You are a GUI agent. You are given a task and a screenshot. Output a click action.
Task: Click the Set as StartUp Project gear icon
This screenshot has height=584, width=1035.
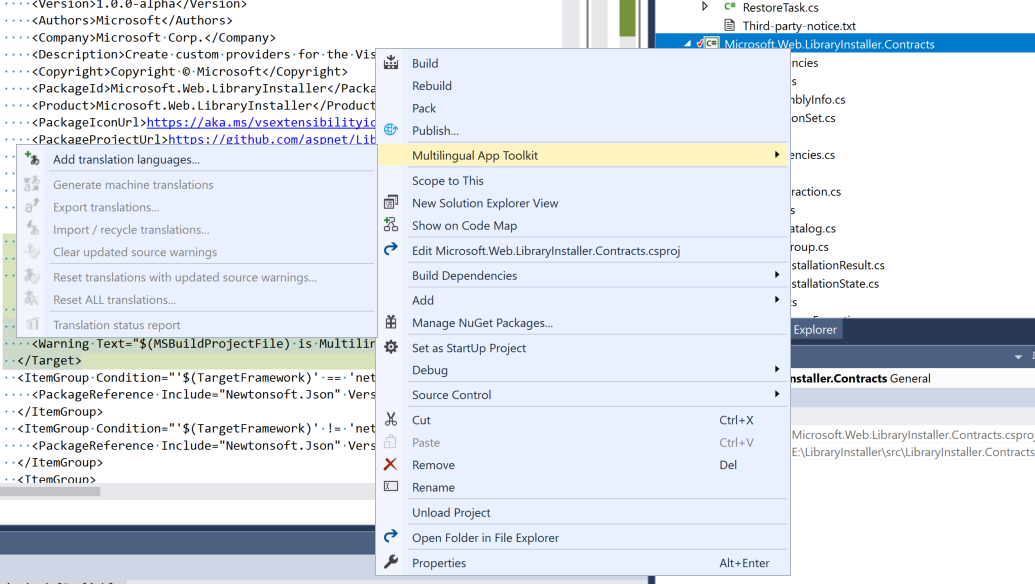click(x=391, y=347)
